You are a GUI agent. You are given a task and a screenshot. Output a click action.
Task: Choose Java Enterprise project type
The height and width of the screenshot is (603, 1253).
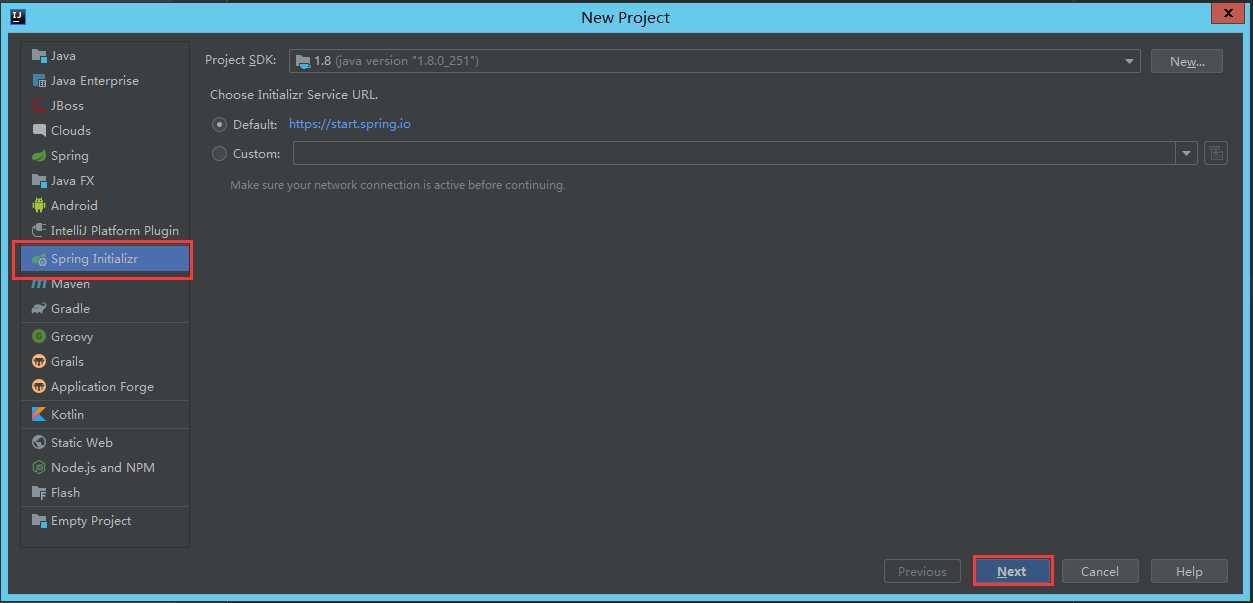(x=105, y=81)
